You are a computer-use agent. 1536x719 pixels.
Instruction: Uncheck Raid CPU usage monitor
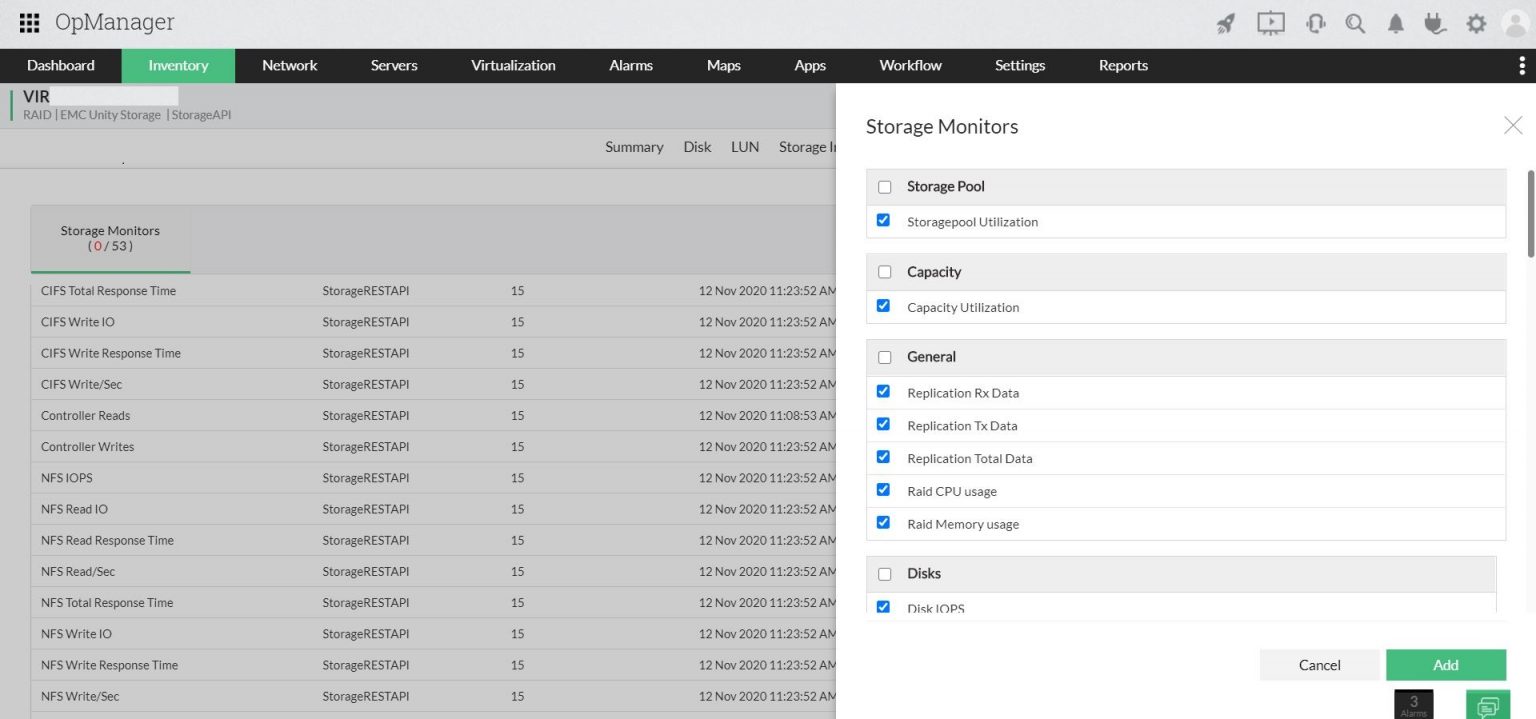[x=883, y=490]
